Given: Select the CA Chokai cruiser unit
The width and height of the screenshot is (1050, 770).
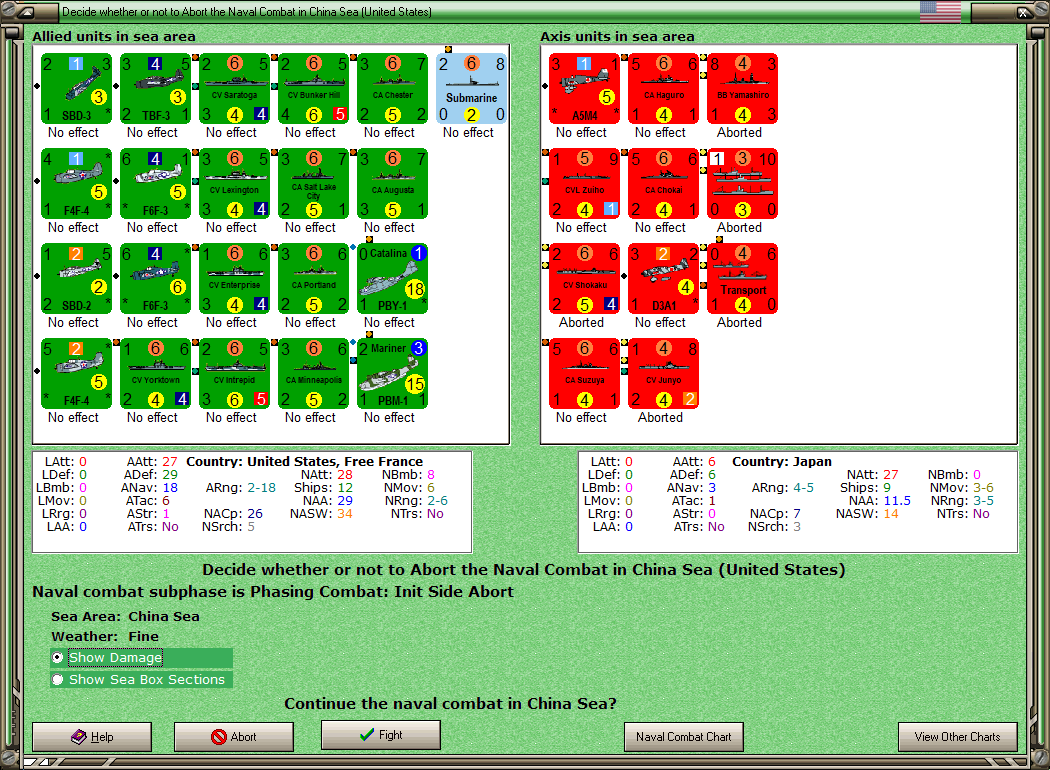Looking at the screenshot, I should point(664,184).
